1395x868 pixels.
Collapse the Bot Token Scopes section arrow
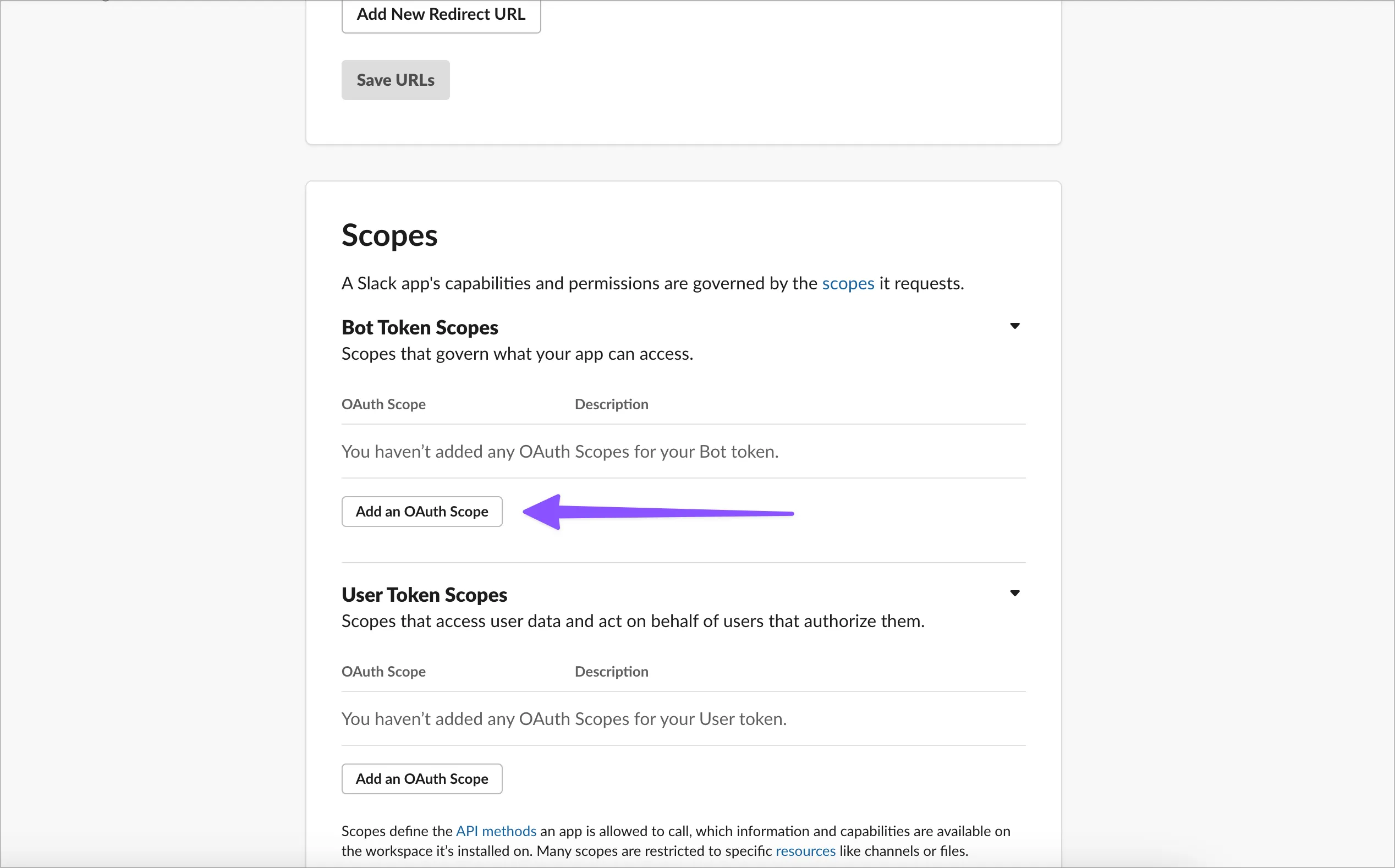click(1014, 326)
